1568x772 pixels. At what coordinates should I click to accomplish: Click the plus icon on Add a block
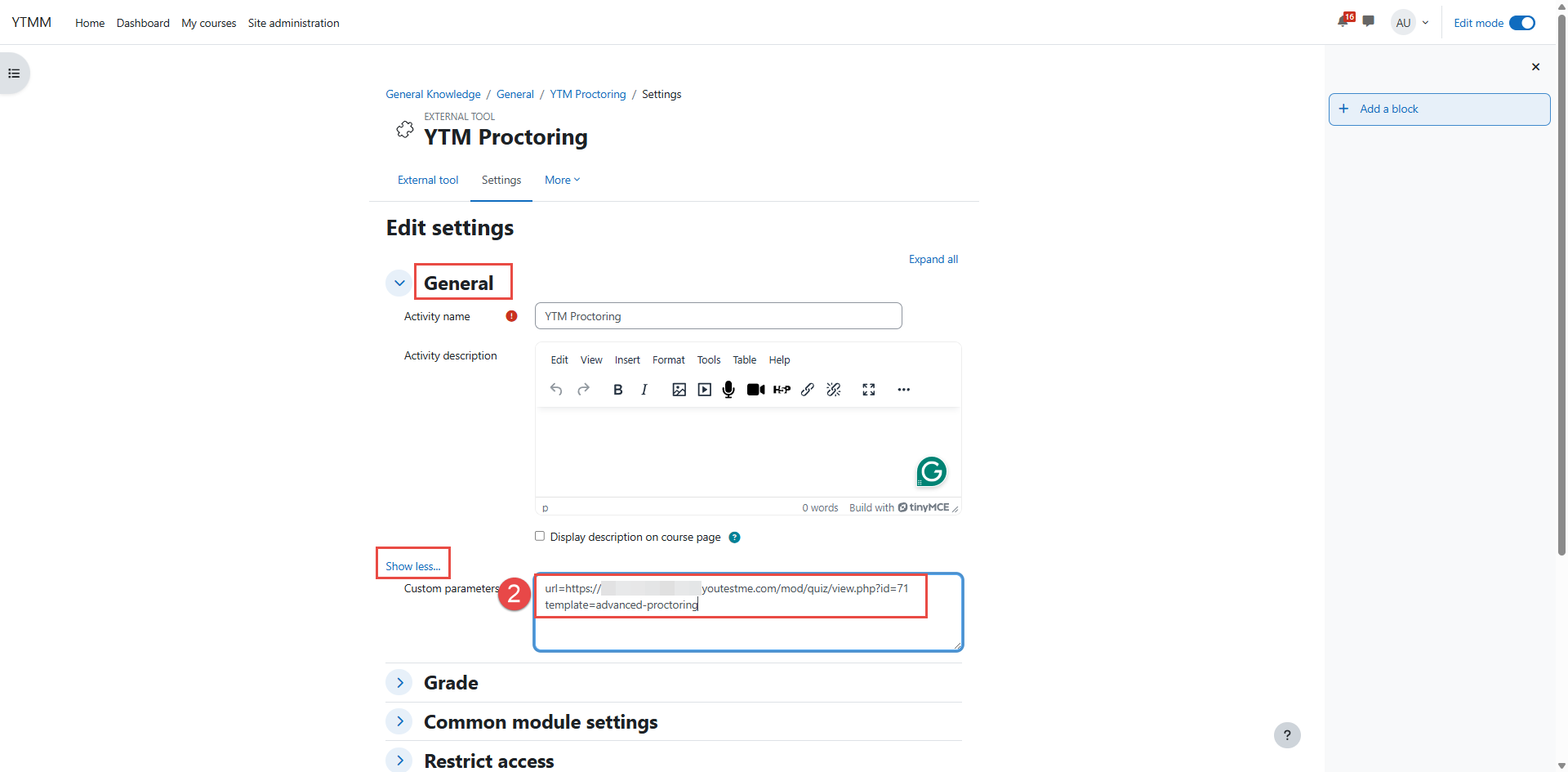tap(1343, 109)
